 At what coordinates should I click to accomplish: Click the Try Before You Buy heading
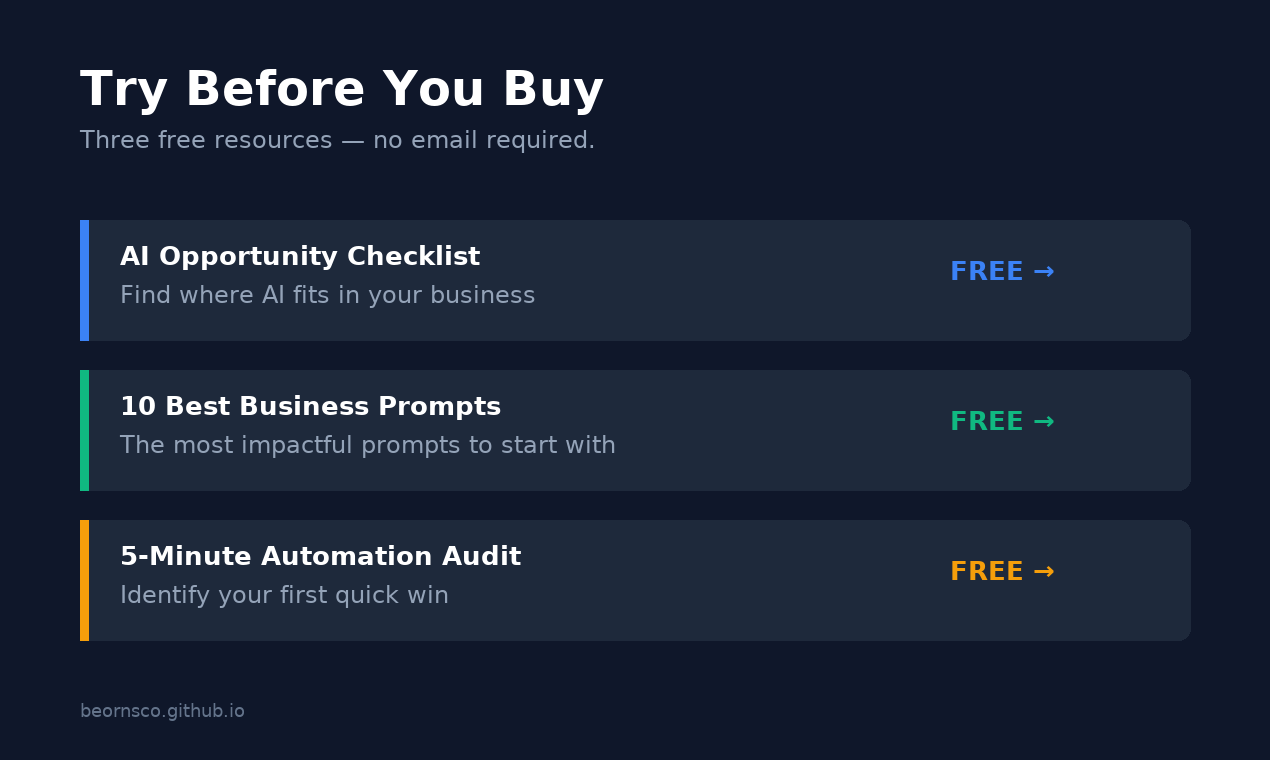[341, 88]
